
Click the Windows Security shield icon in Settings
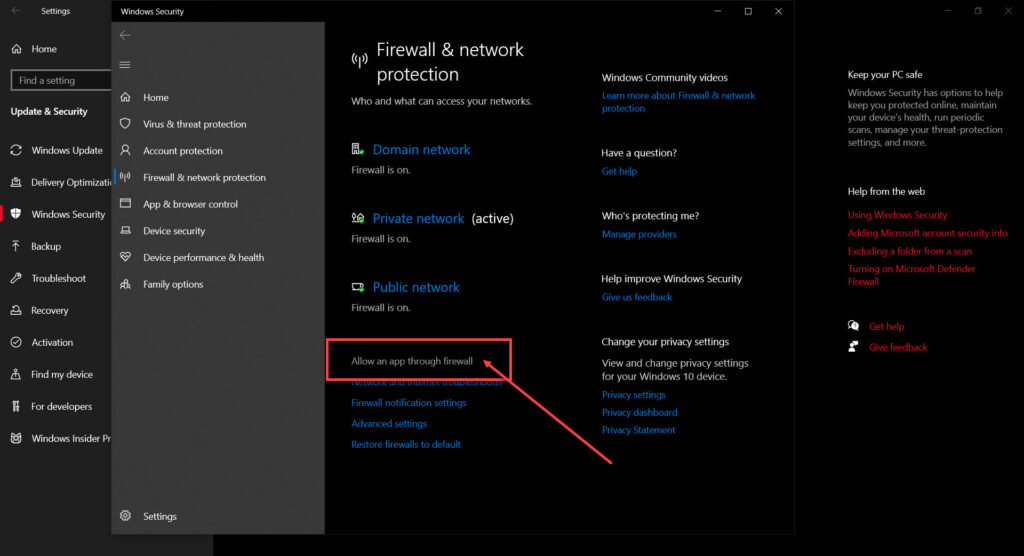coord(16,214)
